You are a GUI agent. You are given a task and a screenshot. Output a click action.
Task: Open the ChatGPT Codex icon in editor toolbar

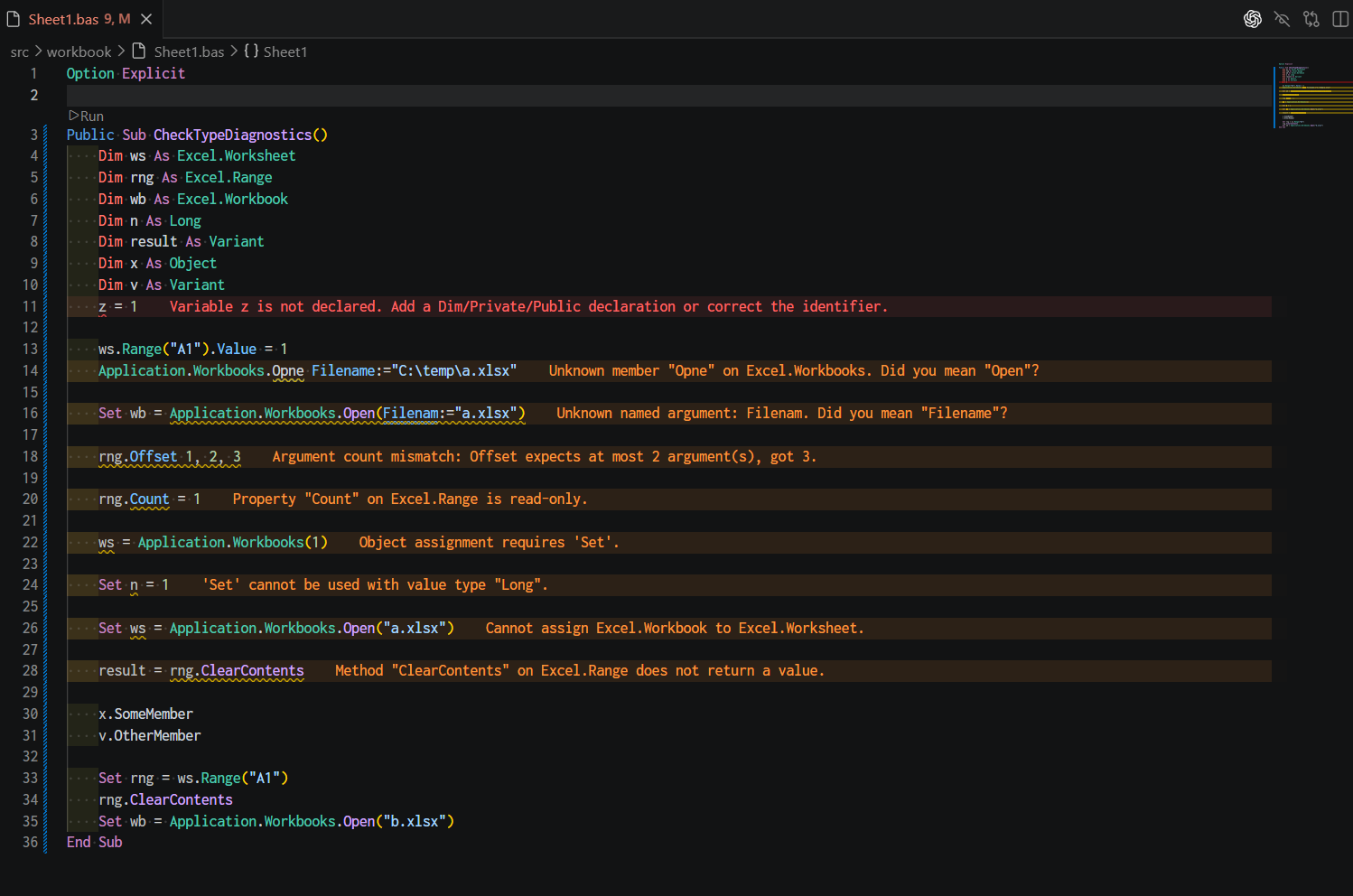click(x=1252, y=19)
